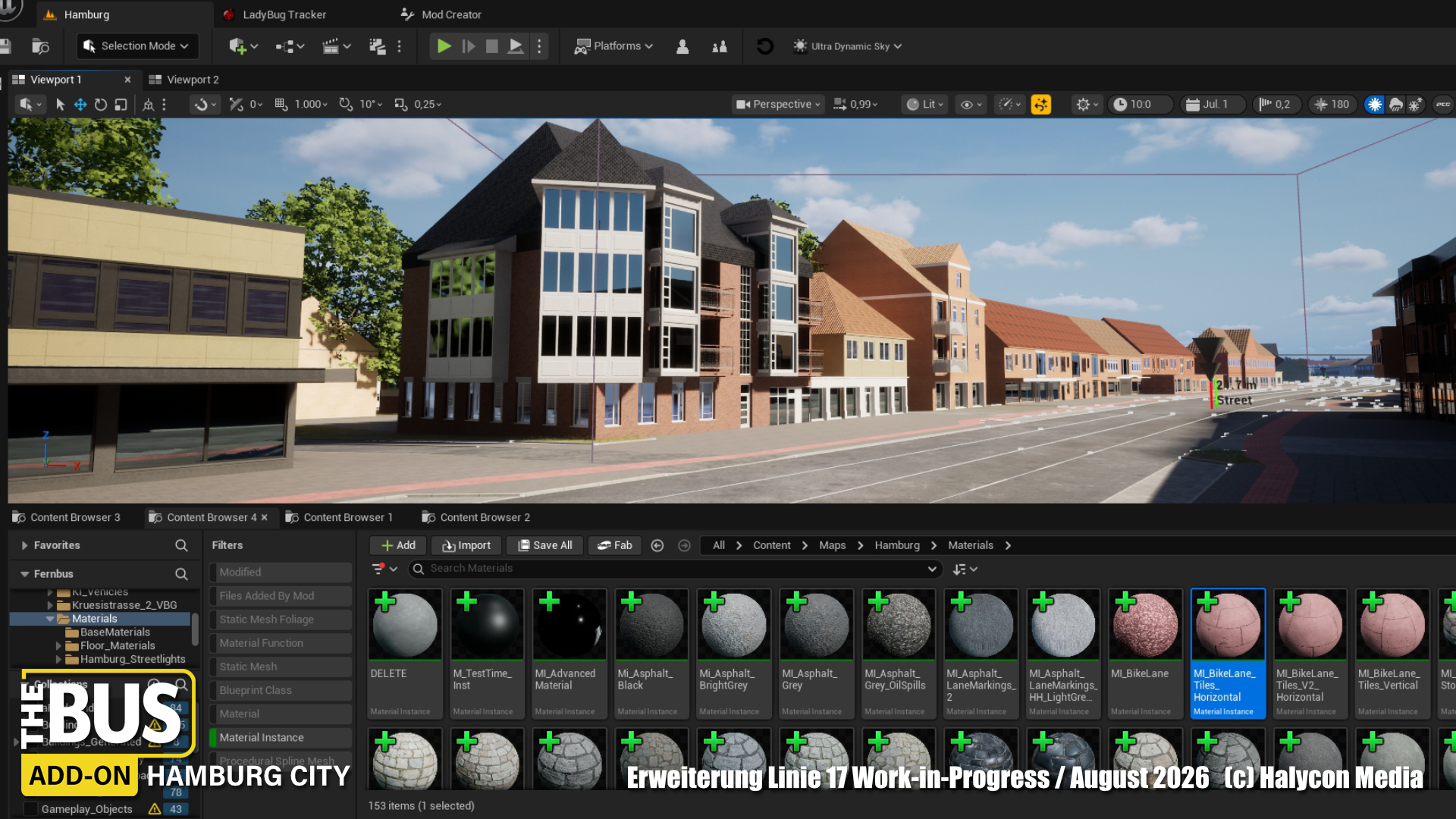Open the viewport Show eye dropdown

click(971, 105)
